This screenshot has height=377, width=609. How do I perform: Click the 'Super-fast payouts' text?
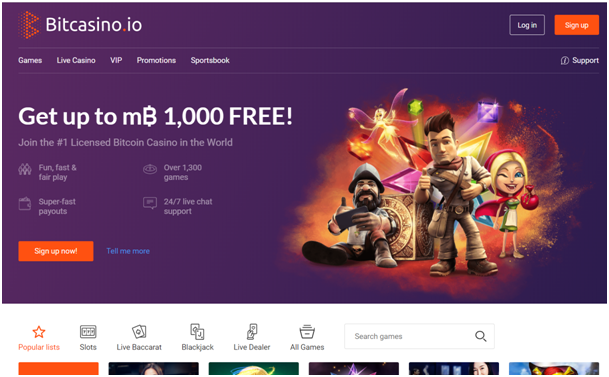click(x=57, y=206)
